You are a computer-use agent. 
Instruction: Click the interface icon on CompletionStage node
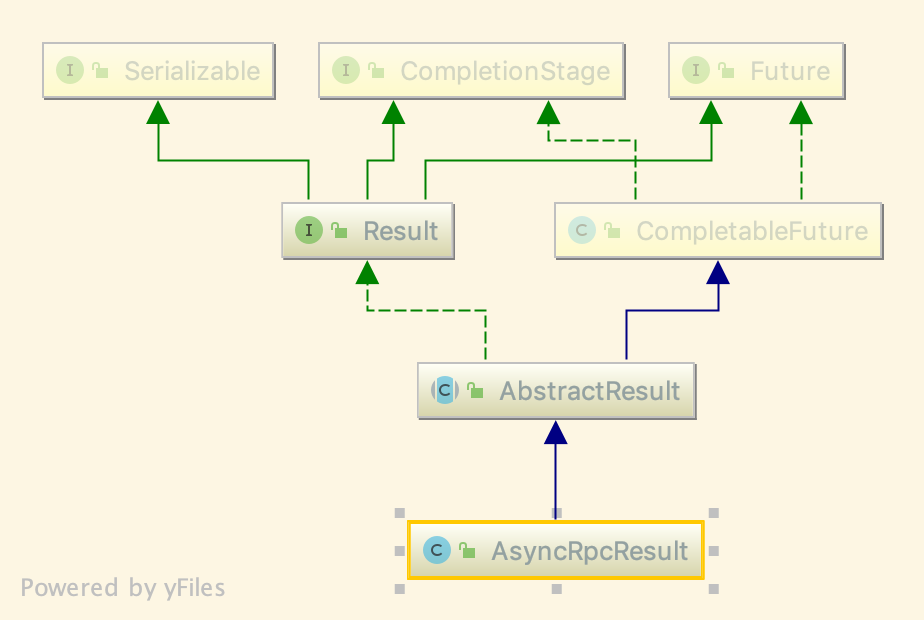[x=346, y=70]
